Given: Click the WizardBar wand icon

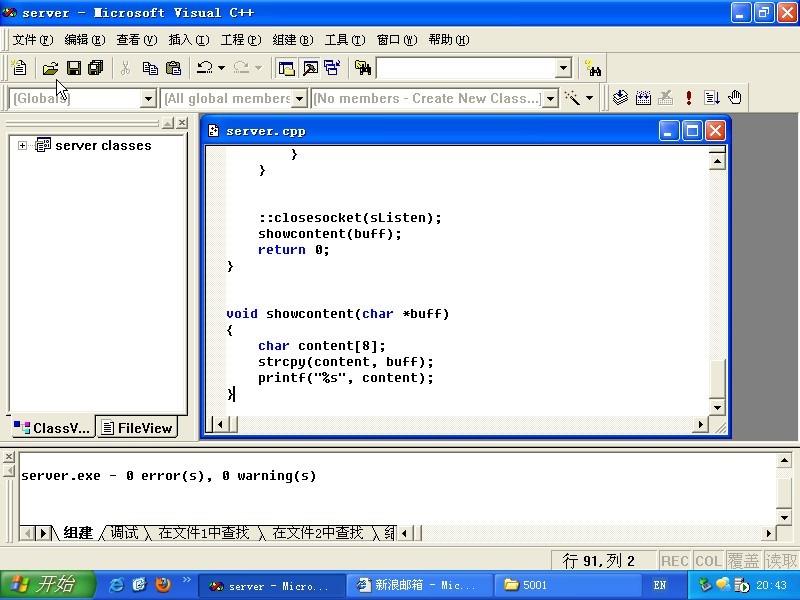Looking at the screenshot, I should point(572,97).
